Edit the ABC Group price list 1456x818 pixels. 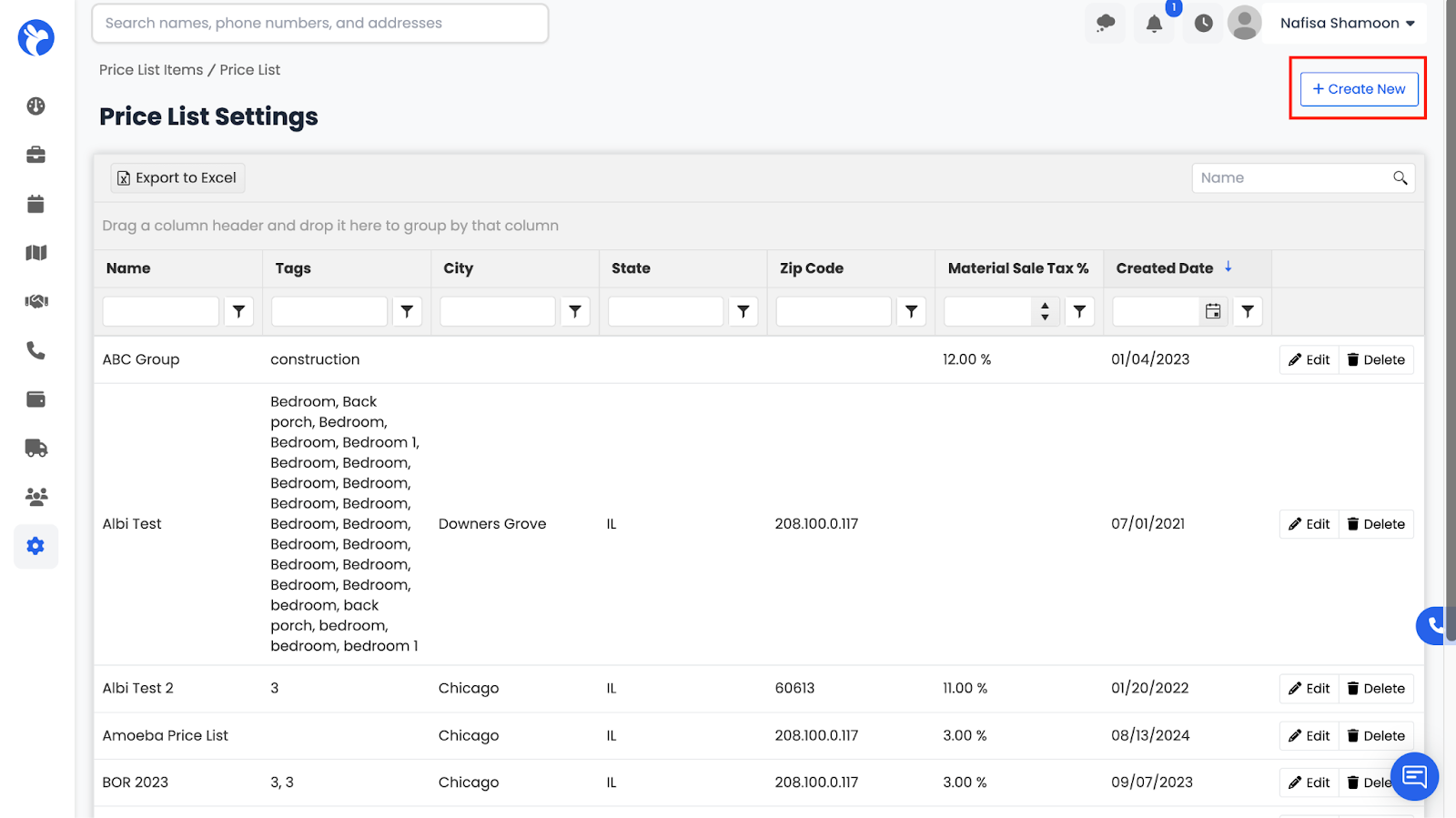[1309, 360]
